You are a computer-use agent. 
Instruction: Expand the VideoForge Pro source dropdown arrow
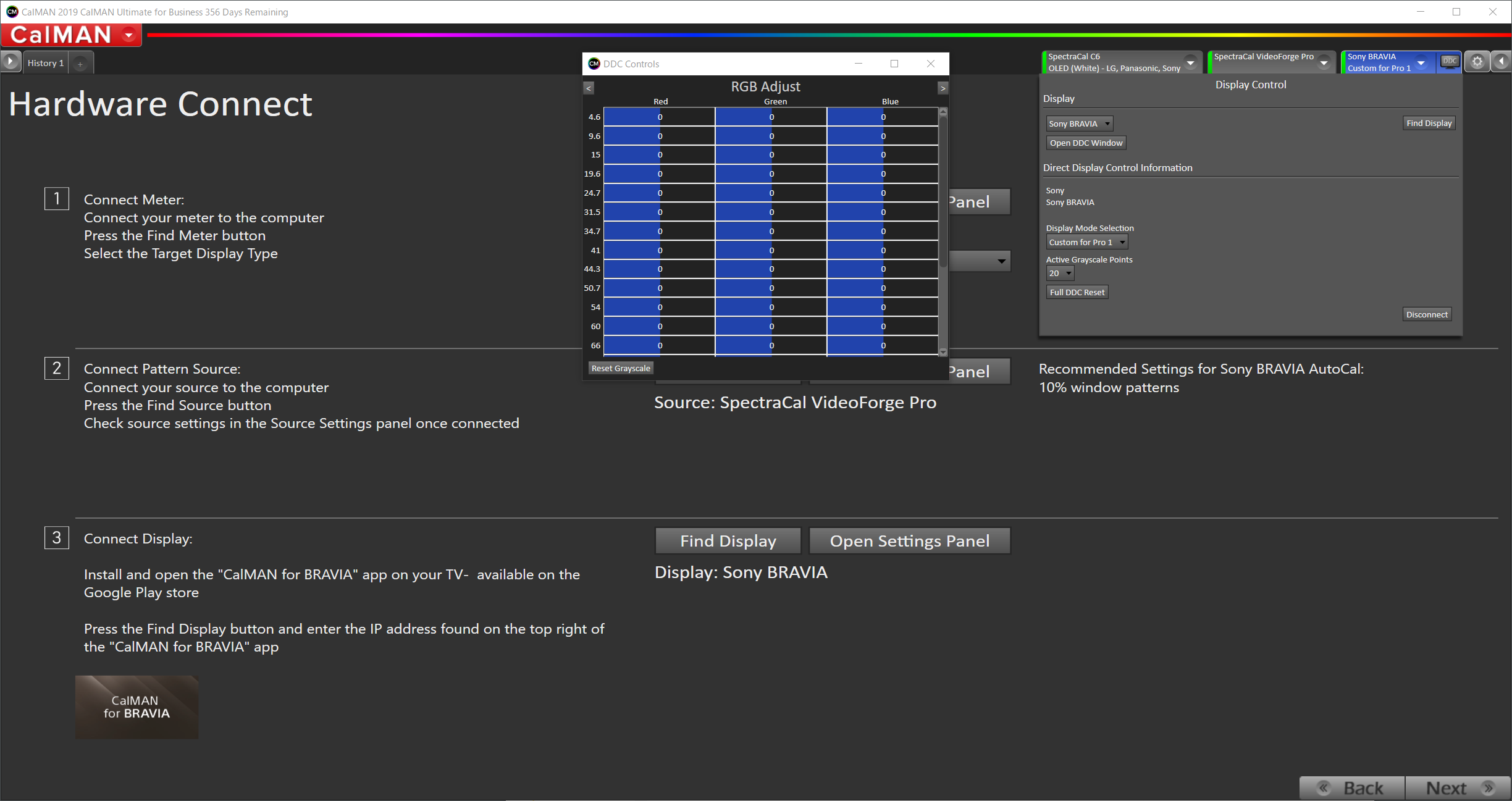1324,62
